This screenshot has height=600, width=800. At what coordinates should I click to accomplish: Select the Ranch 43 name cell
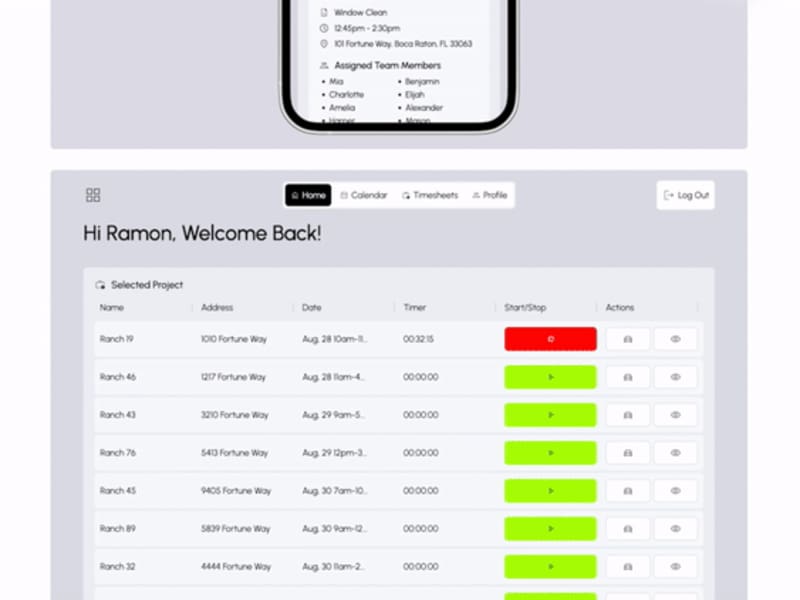coord(118,415)
